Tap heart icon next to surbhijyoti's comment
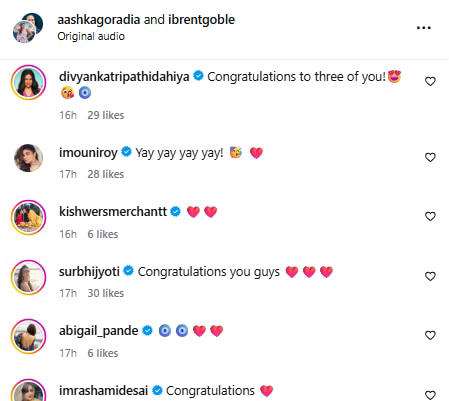The width and height of the screenshot is (449, 401). click(430, 276)
